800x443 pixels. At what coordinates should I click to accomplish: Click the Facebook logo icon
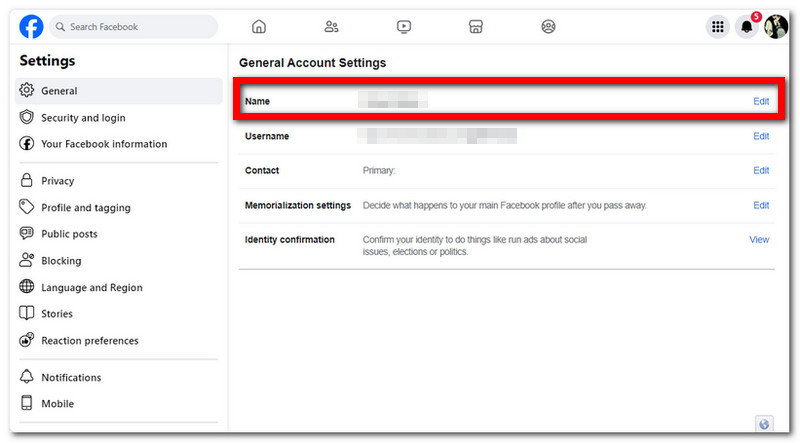tap(31, 27)
